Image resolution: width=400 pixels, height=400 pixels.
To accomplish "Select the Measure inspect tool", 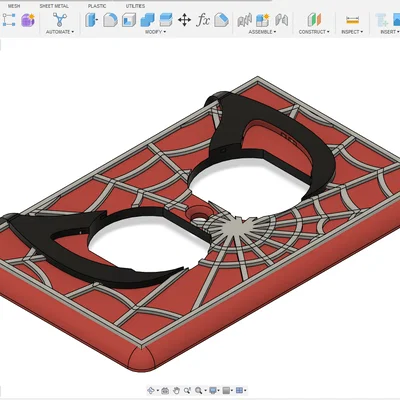I will pyautogui.click(x=352, y=20).
